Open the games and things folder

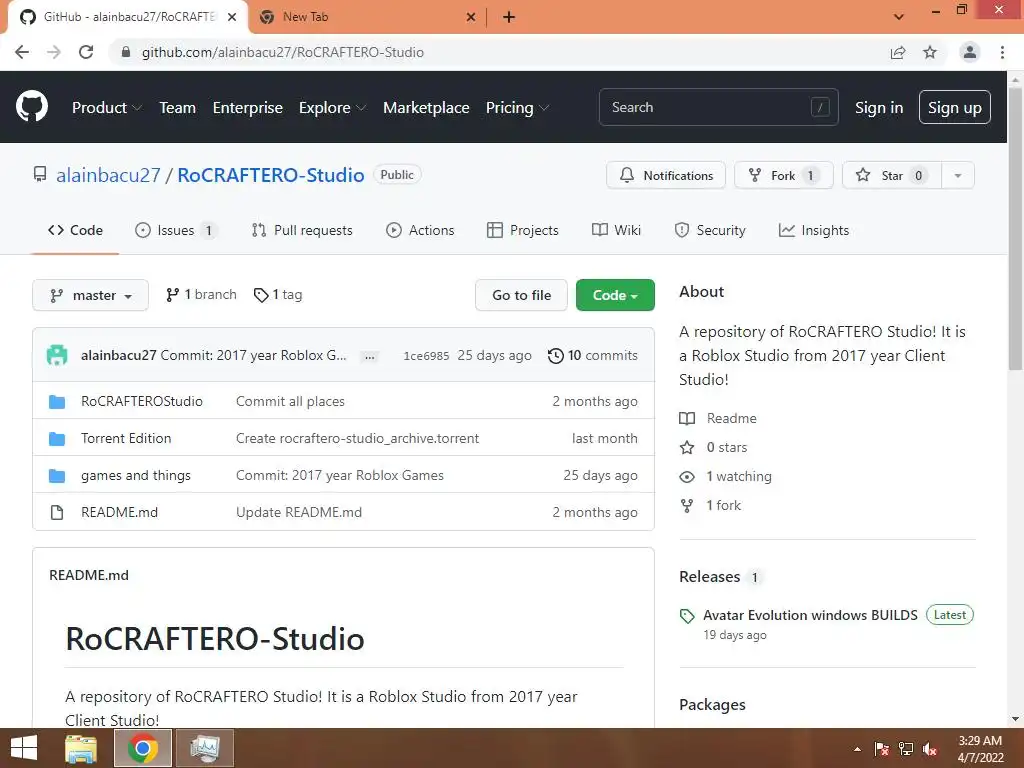(x=136, y=475)
